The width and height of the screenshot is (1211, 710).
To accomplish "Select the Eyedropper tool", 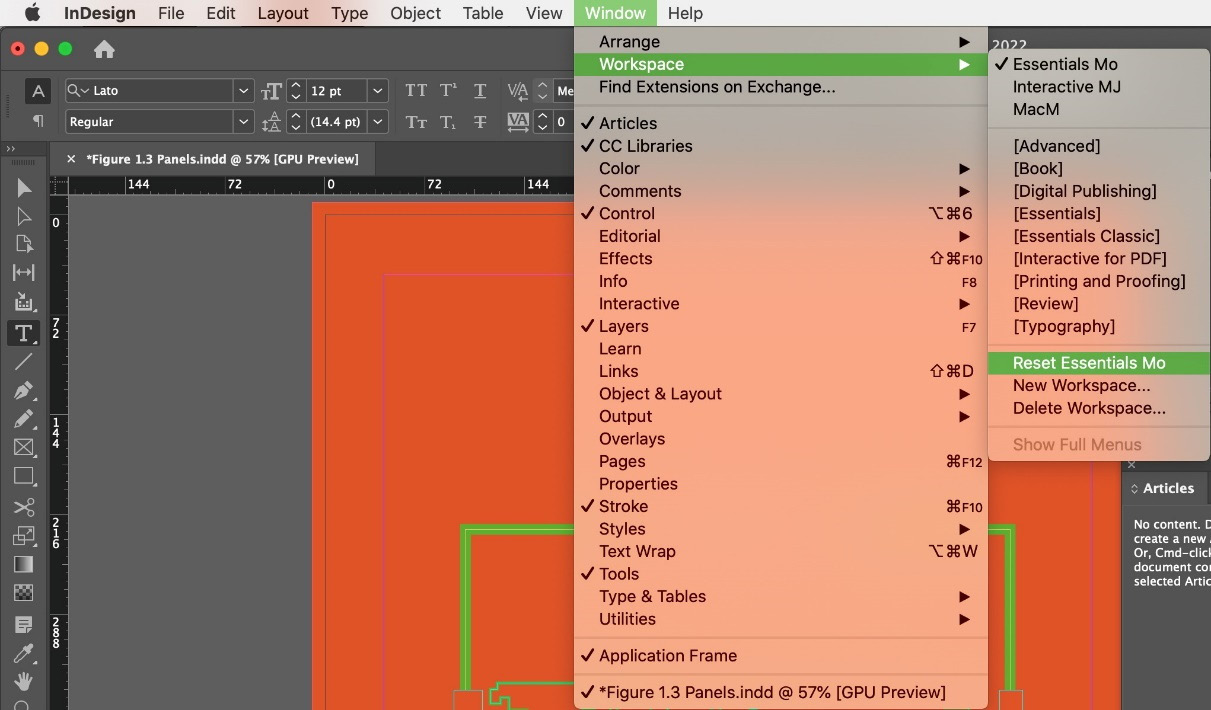I will (x=24, y=653).
